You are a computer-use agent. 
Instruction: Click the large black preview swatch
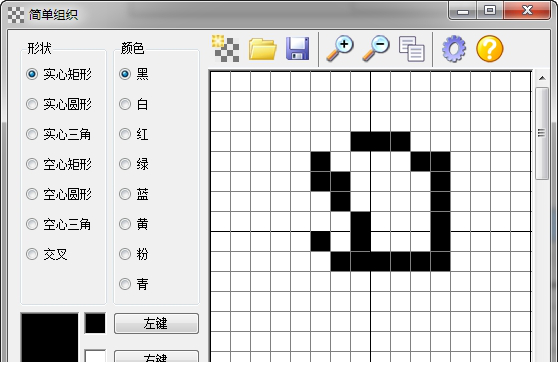49,337
